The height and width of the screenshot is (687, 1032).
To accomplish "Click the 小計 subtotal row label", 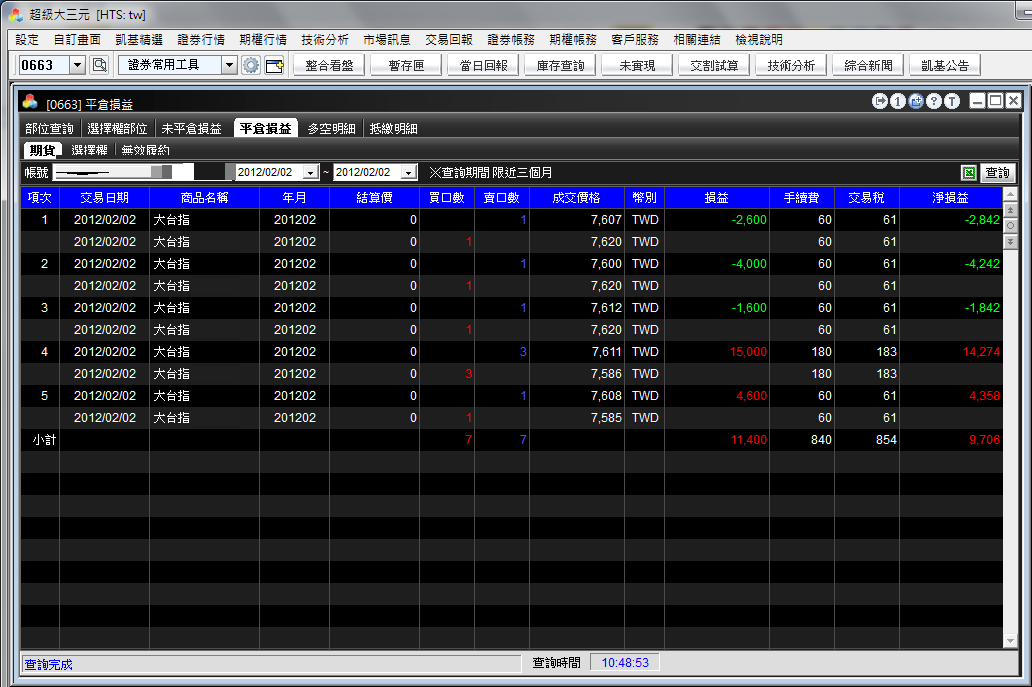I will click(44, 440).
